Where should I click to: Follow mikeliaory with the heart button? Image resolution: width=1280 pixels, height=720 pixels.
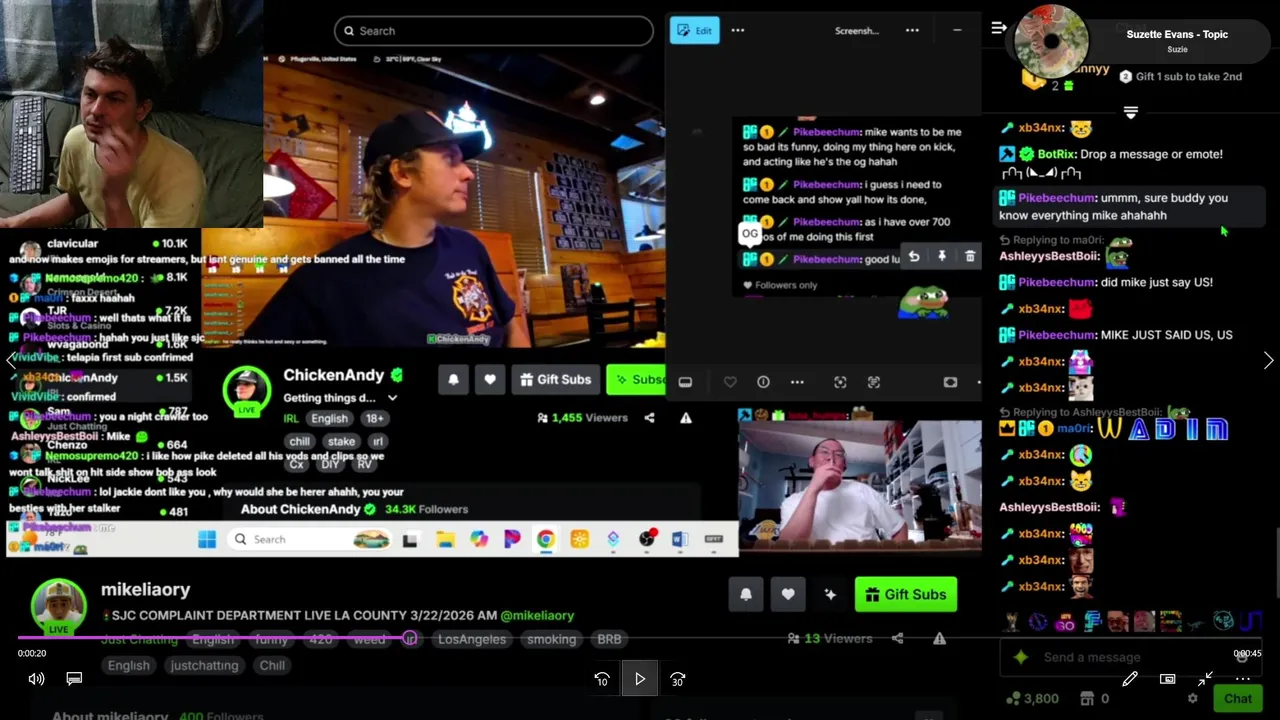[788, 594]
